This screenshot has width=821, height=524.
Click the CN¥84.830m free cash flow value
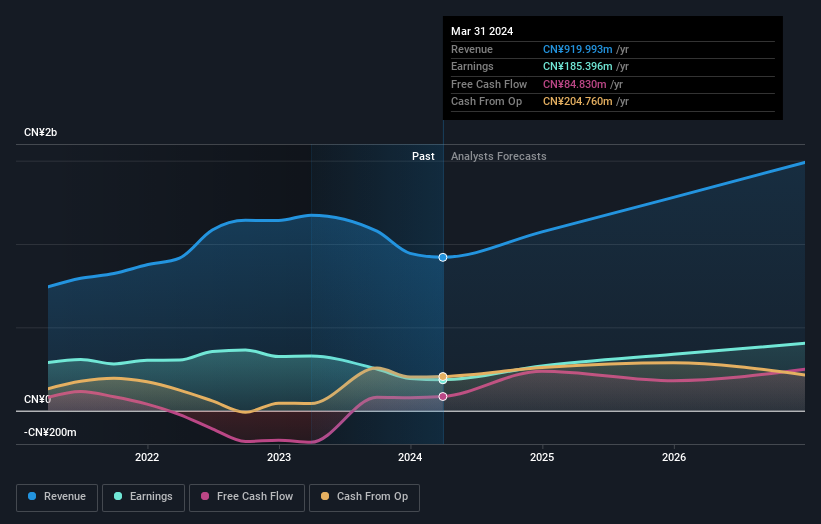tap(574, 84)
